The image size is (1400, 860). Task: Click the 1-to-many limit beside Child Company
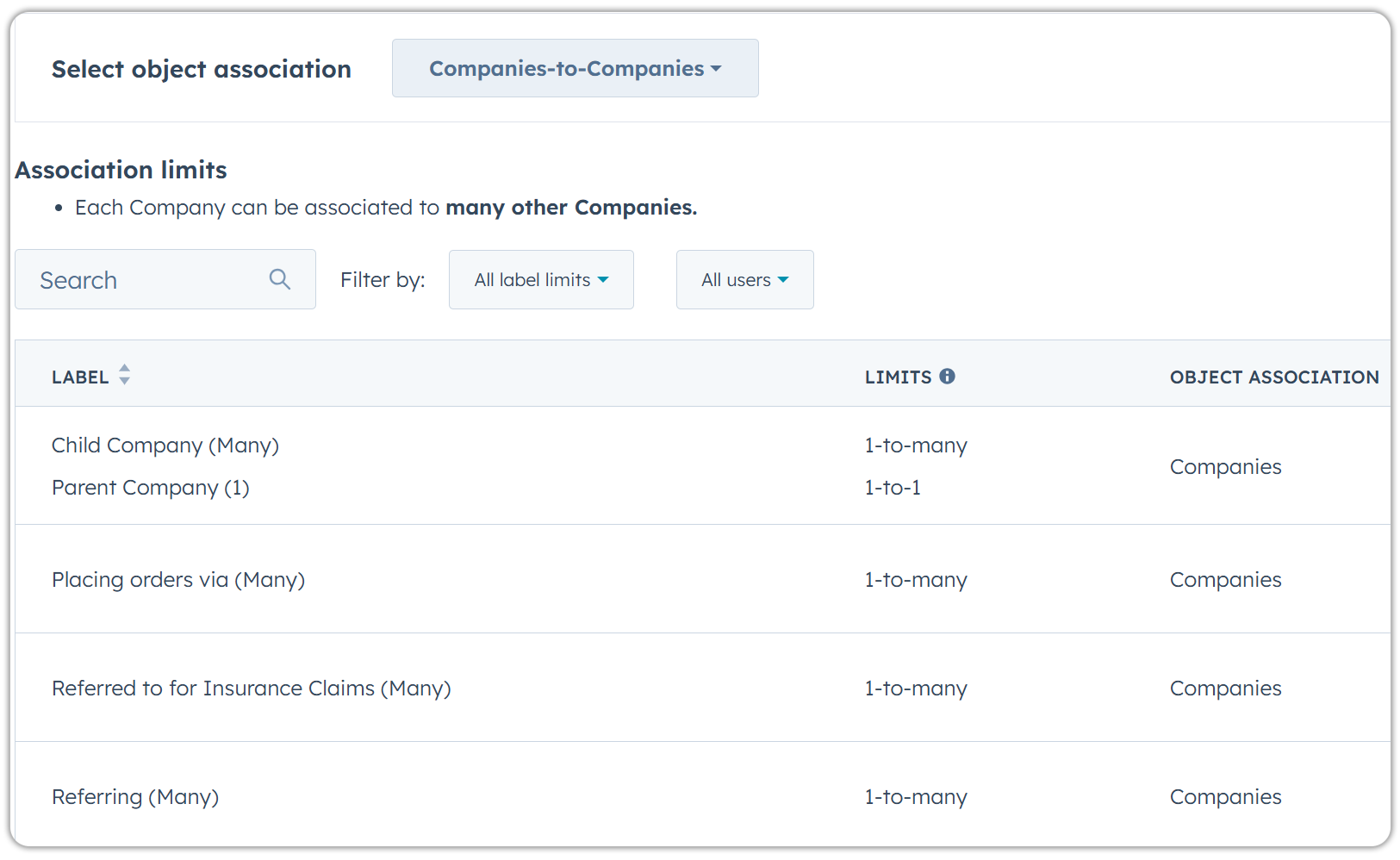tap(915, 445)
